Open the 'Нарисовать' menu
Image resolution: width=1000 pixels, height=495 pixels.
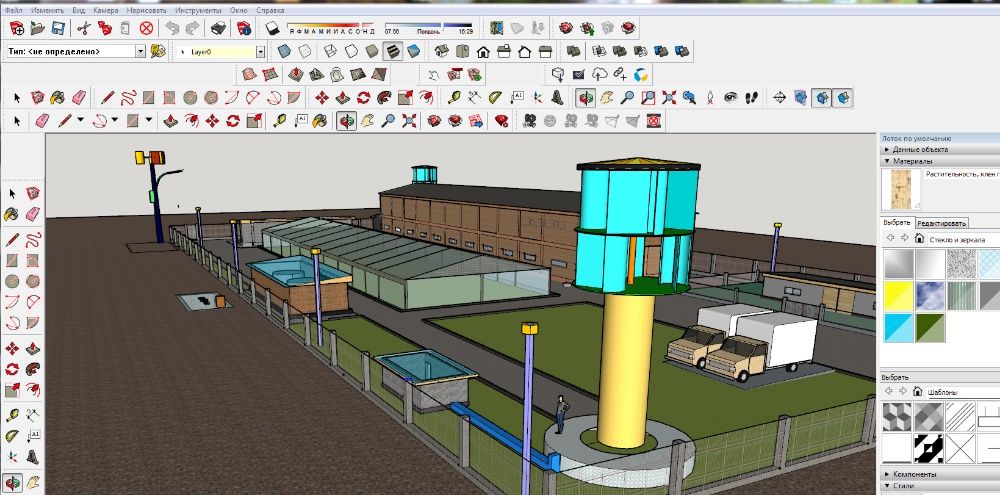pyautogui.click(x=146, y=10)
